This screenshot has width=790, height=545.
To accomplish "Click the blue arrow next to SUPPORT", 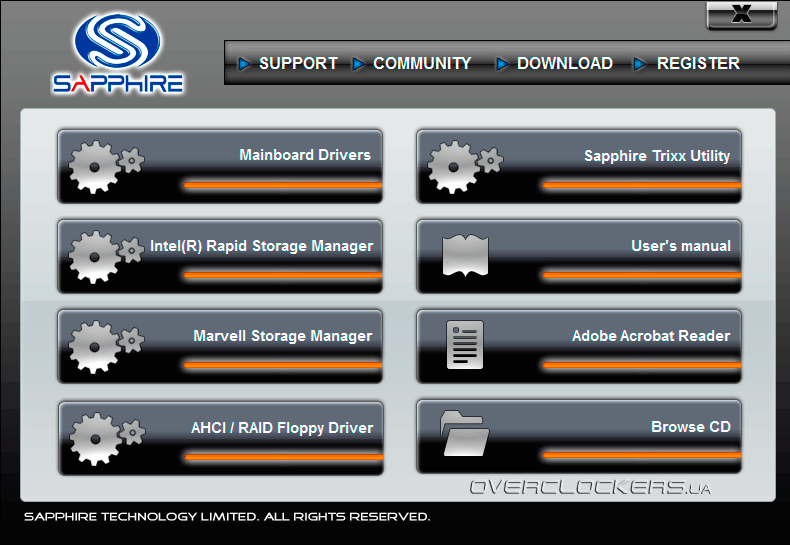I will tap(245, 64).
